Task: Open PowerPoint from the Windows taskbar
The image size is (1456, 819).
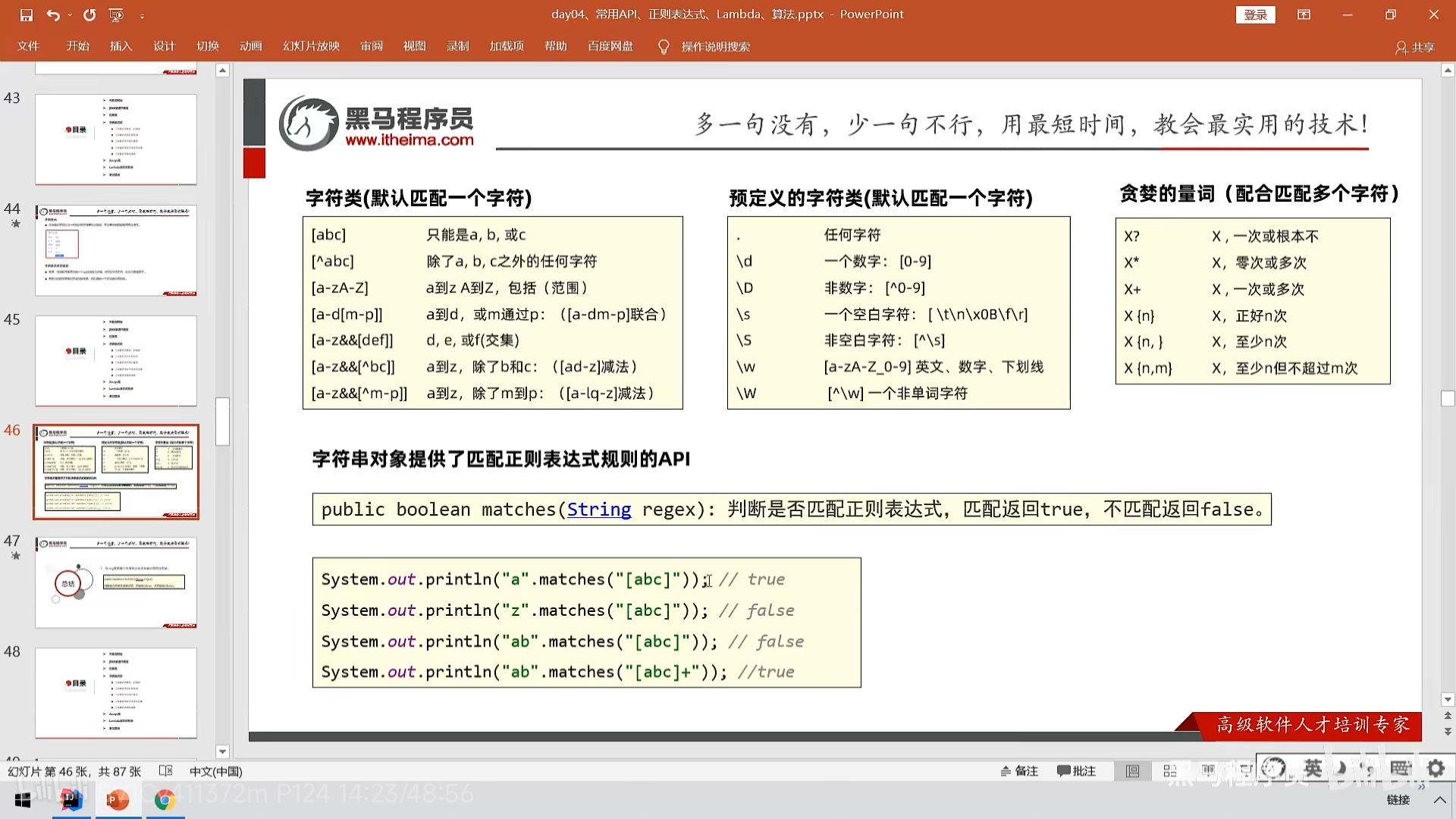Action: [x=118, y=799]
